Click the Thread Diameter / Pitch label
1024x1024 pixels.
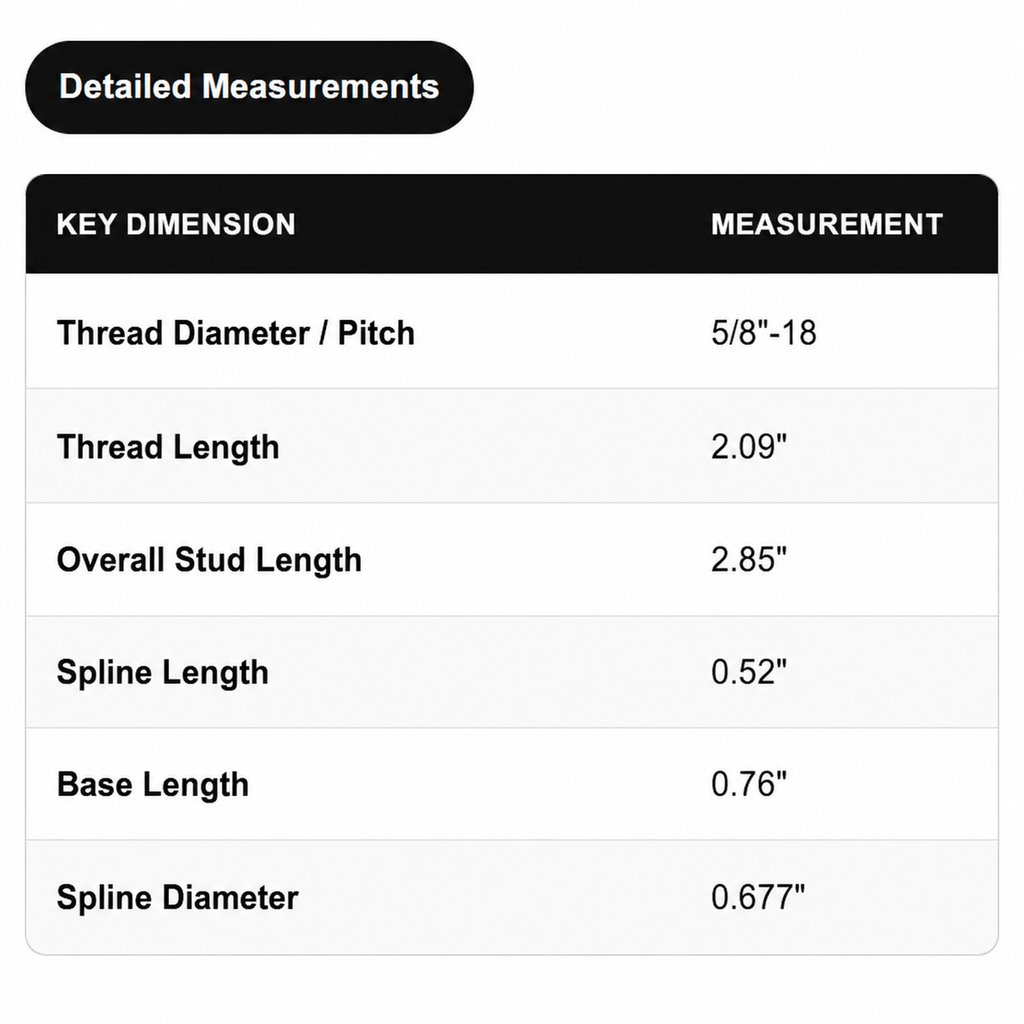pyautogui.click(x=236, y=333)
